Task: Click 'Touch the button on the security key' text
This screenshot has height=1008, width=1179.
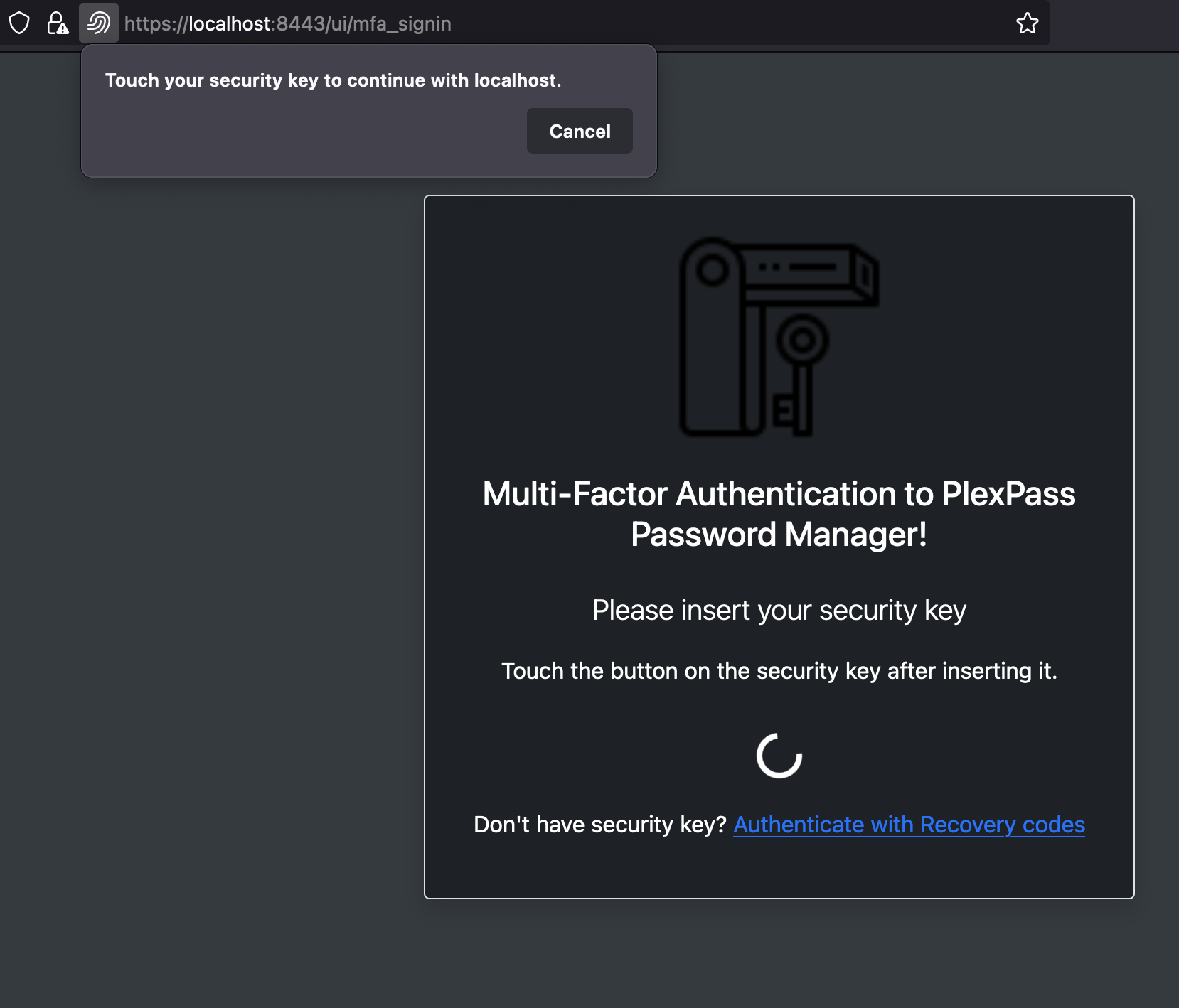Action: pos(779,671)
